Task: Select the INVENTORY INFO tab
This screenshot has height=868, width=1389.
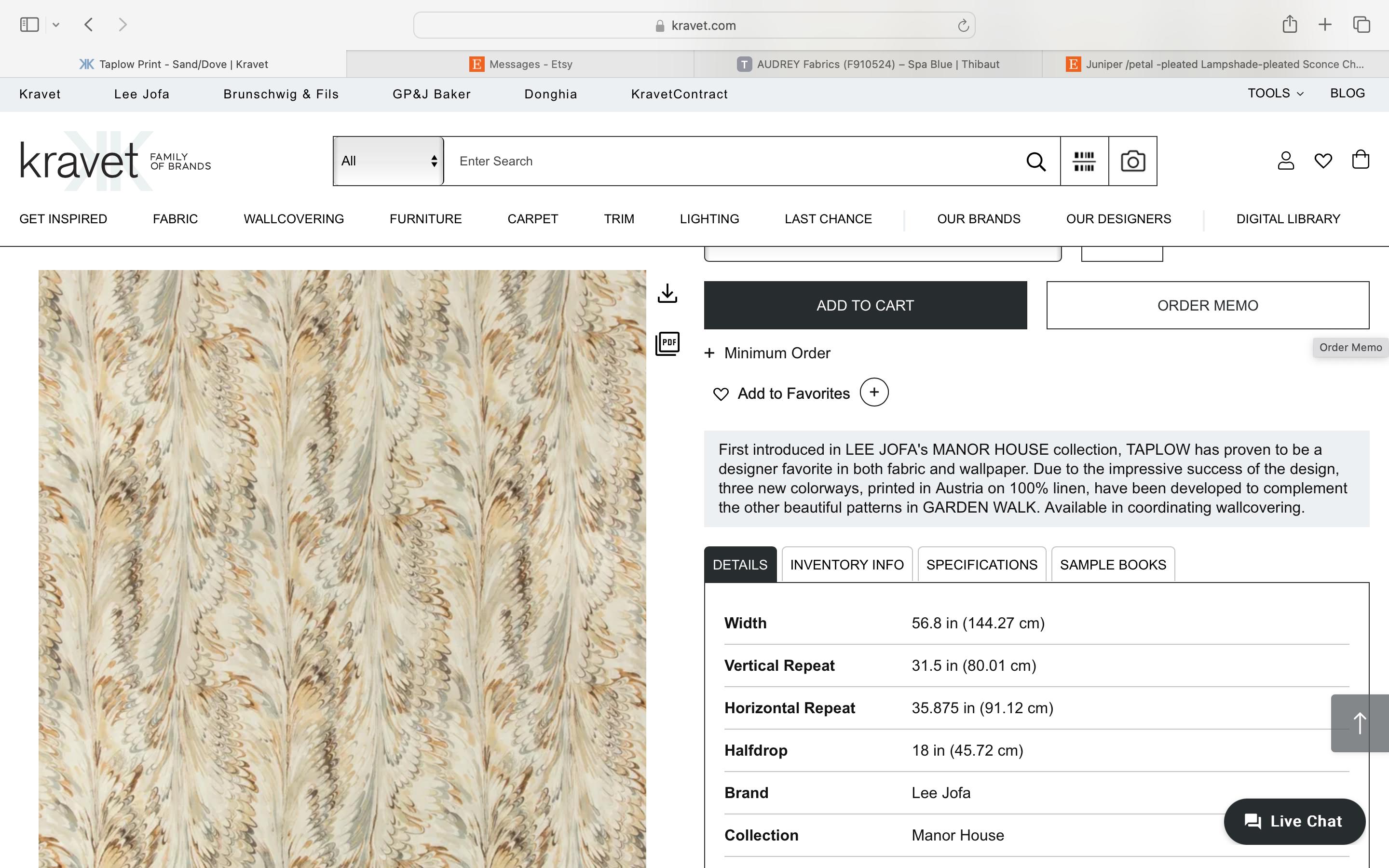Action: [x=846, y=565]
